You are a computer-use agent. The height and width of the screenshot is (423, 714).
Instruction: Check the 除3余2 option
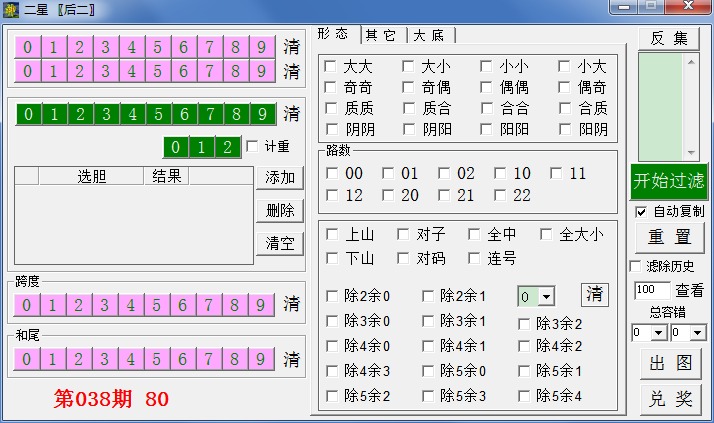click(525, 323)
